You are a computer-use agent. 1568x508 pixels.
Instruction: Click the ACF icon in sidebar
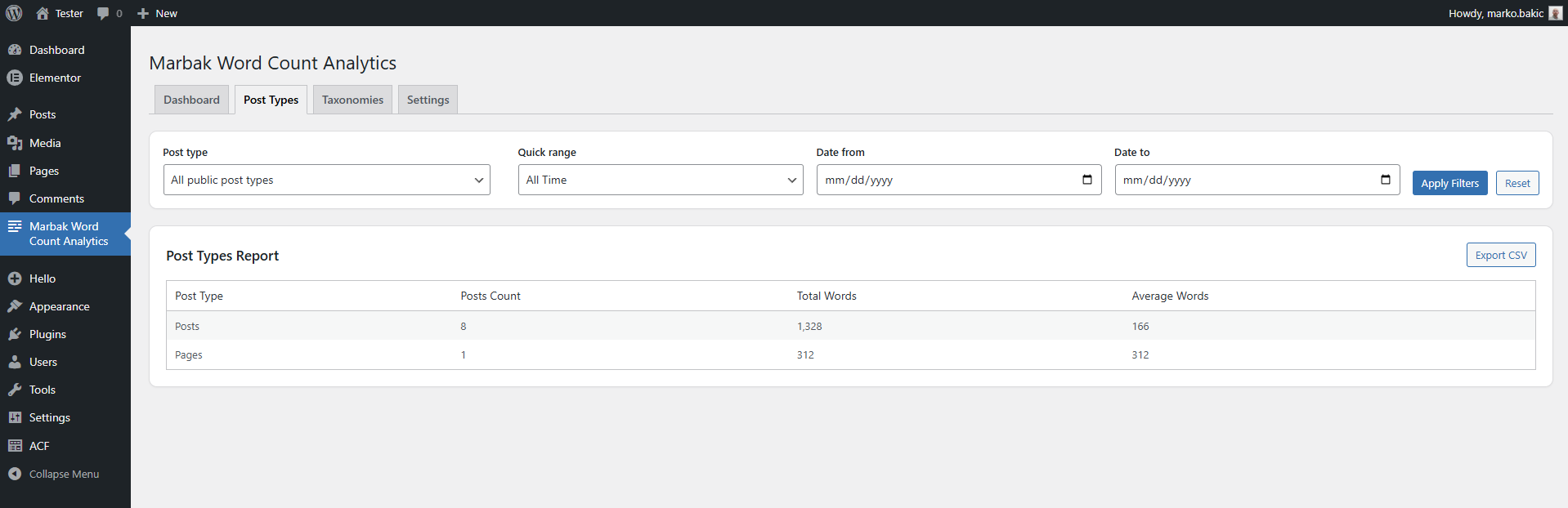(15, 446)
